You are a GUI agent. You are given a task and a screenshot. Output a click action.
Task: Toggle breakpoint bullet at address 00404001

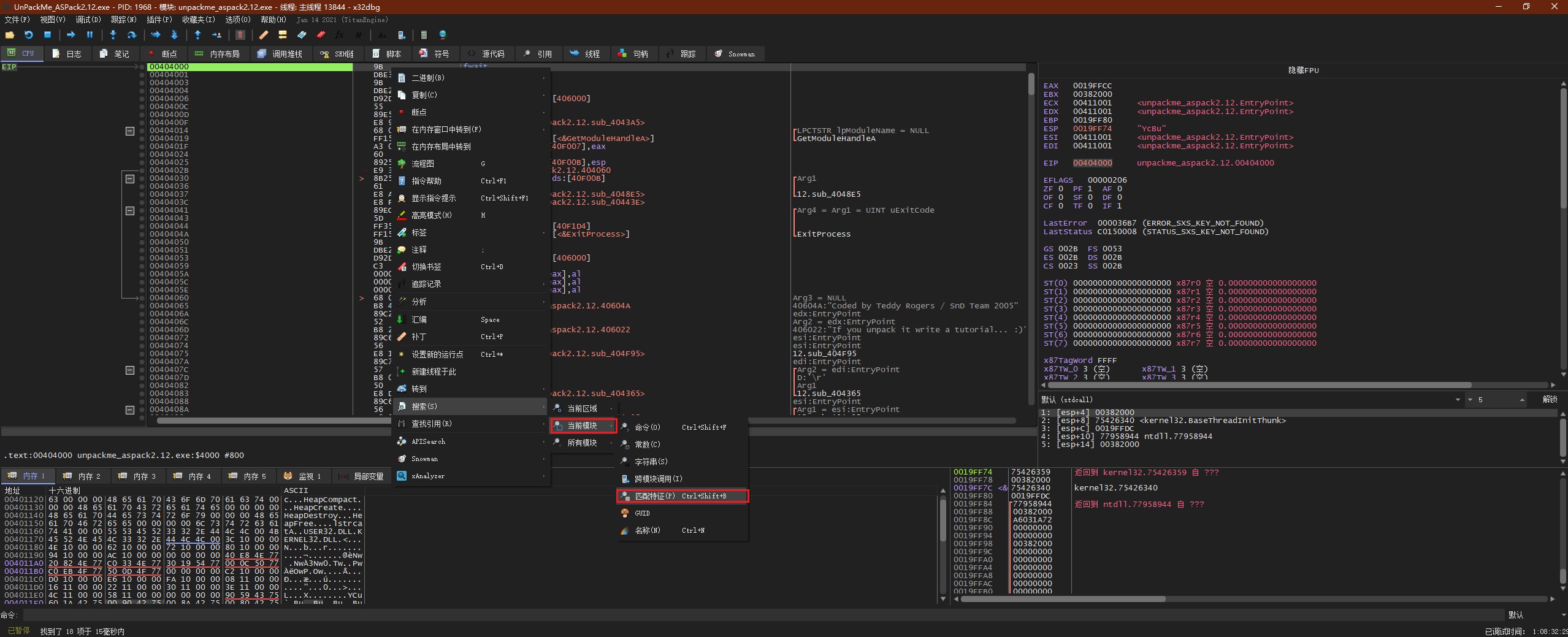[142, 75]
